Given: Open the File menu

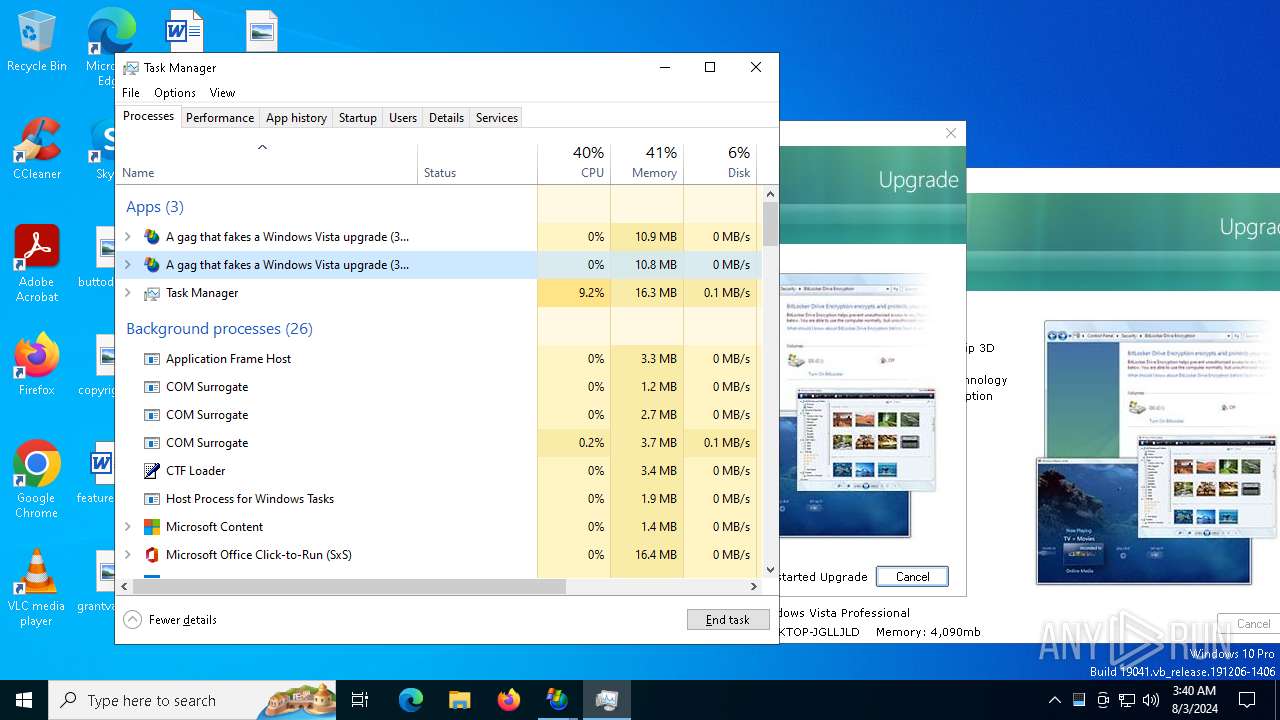Looking at the screenshot, I should [131, 93].
